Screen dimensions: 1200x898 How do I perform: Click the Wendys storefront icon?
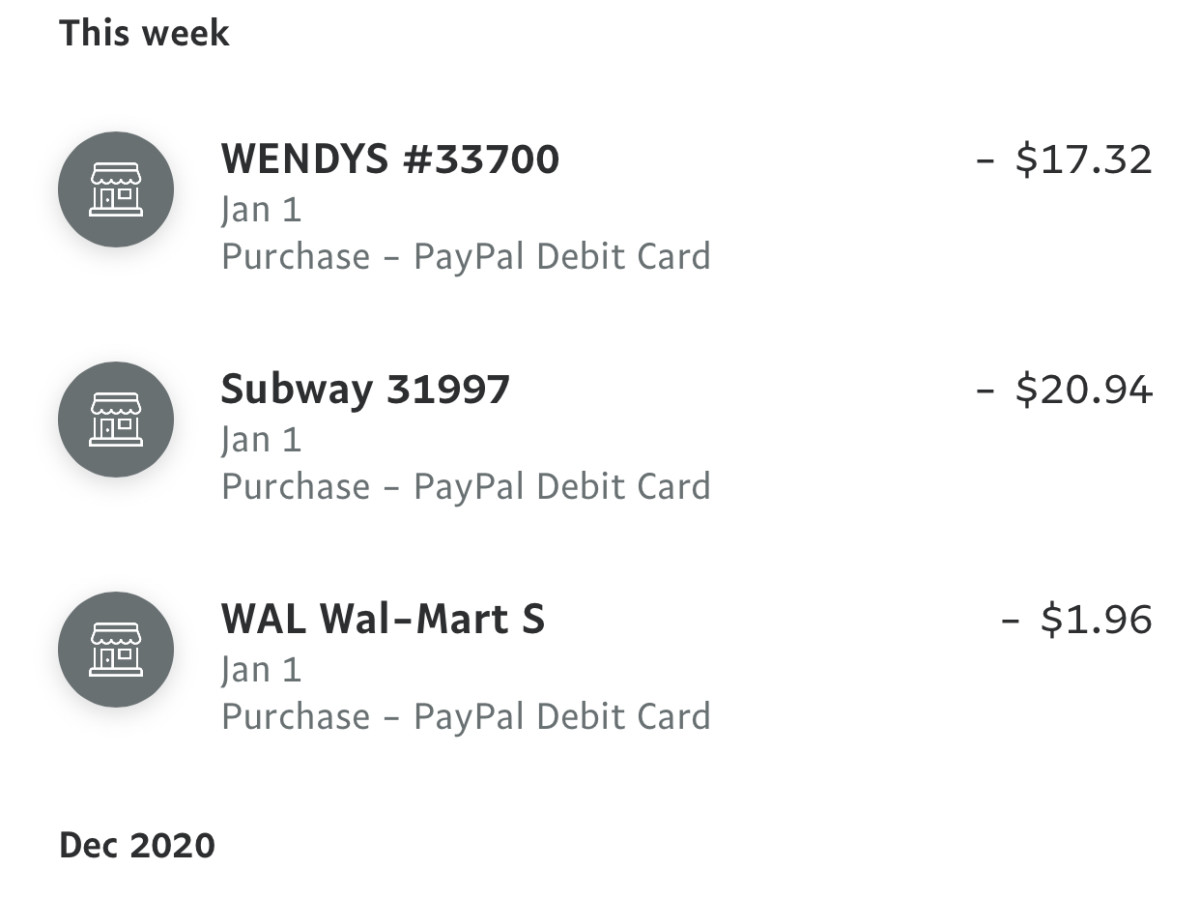coord(115,190)
